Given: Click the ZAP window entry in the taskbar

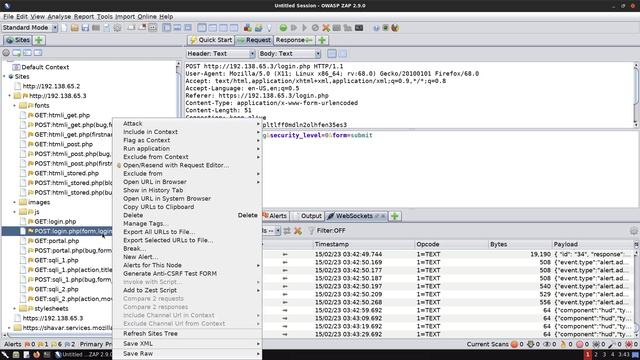Looking at the screenshot, I should pos(83,355).
